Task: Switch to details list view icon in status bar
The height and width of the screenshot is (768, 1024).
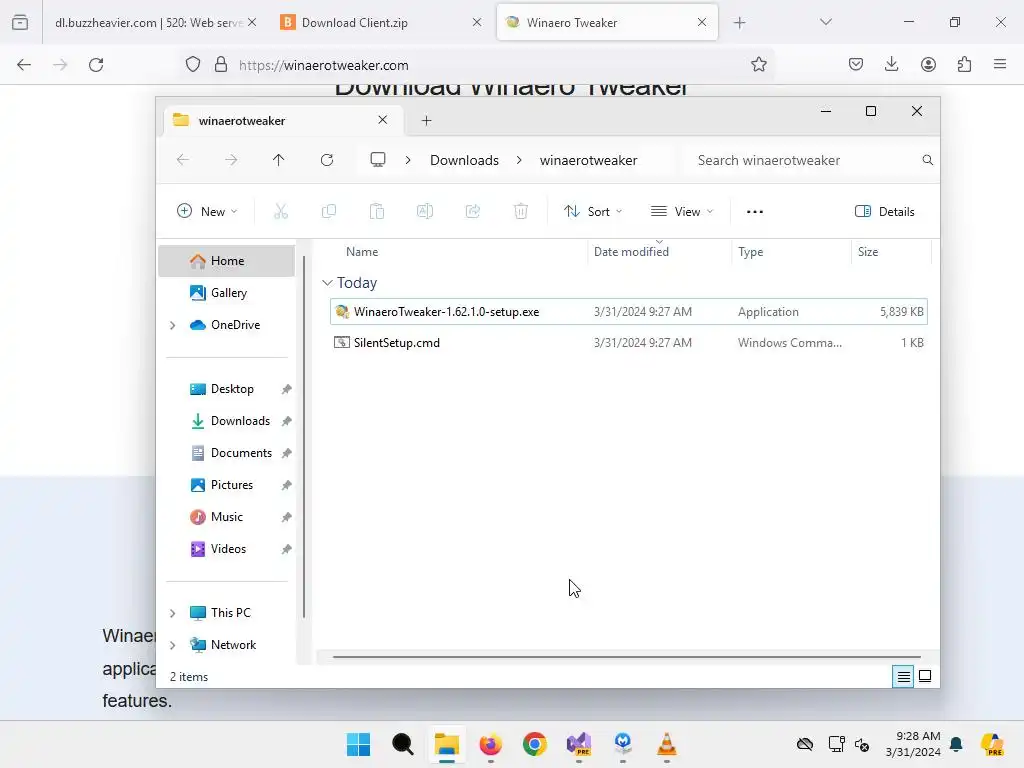Action: point(903,677)
